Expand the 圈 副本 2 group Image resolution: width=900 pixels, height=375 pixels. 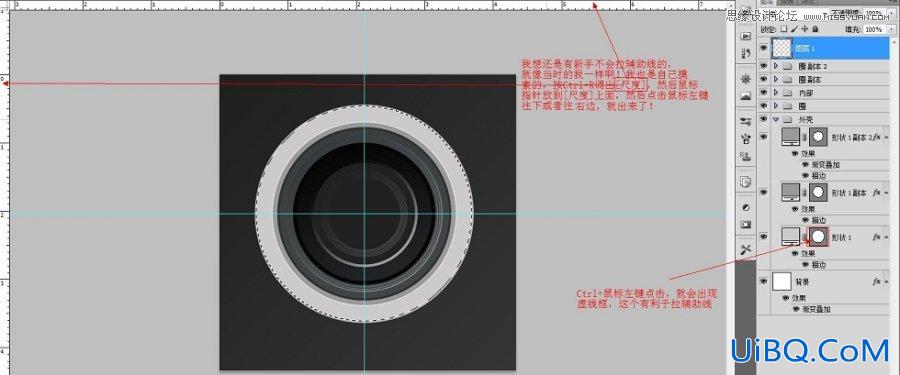click(776, 66)
